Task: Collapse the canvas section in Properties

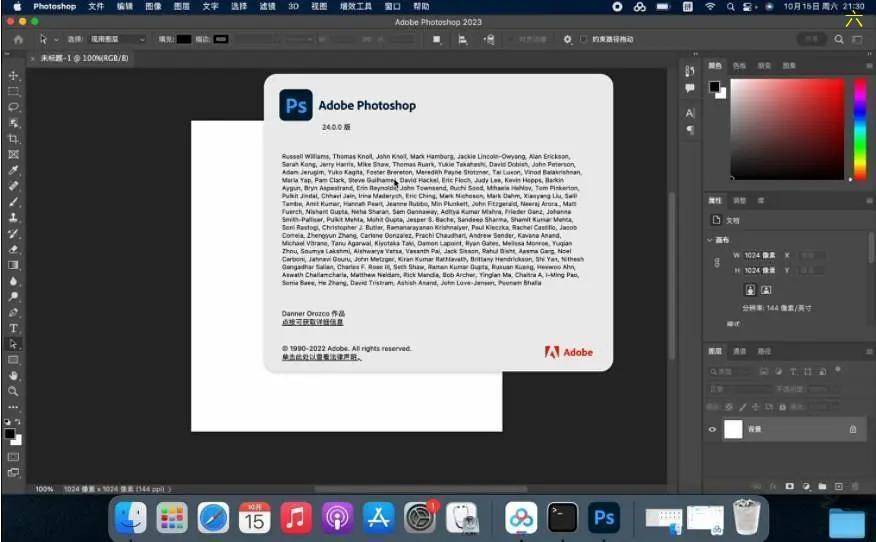Action: tap(710, 240)
